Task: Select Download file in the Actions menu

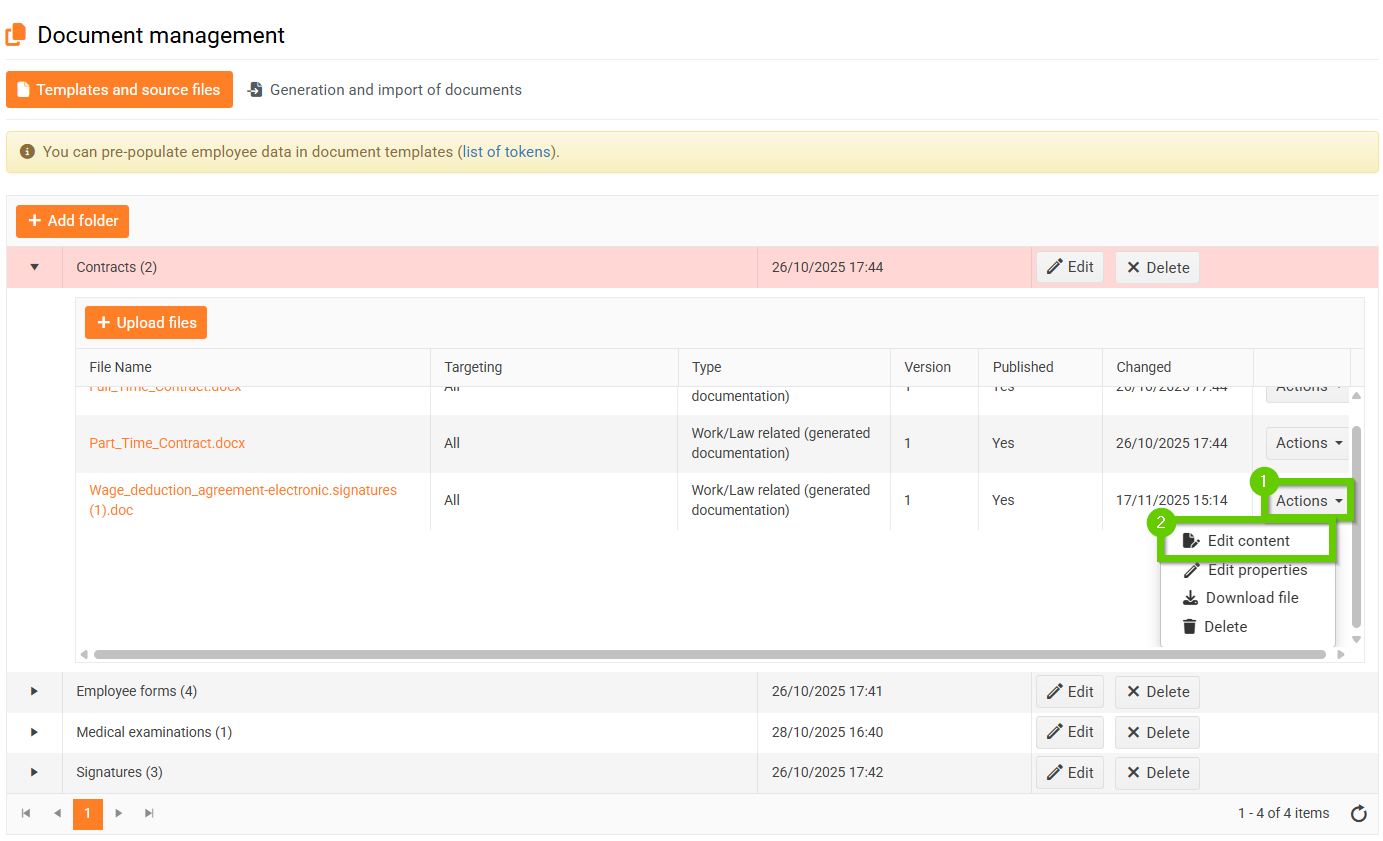Action: tap(1251, 598)
